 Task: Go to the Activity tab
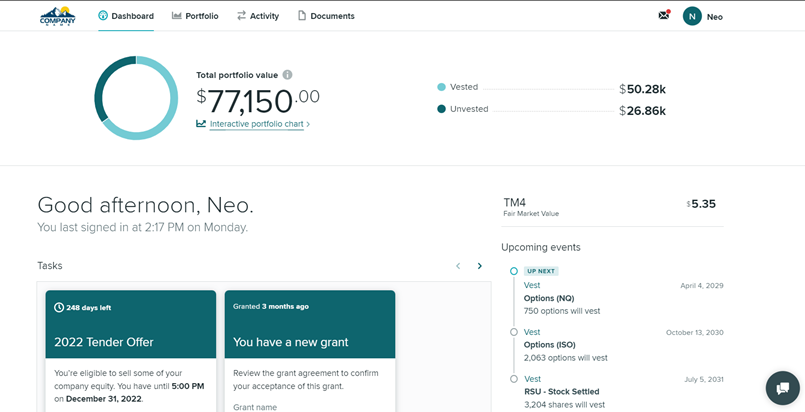coord(258,16)
